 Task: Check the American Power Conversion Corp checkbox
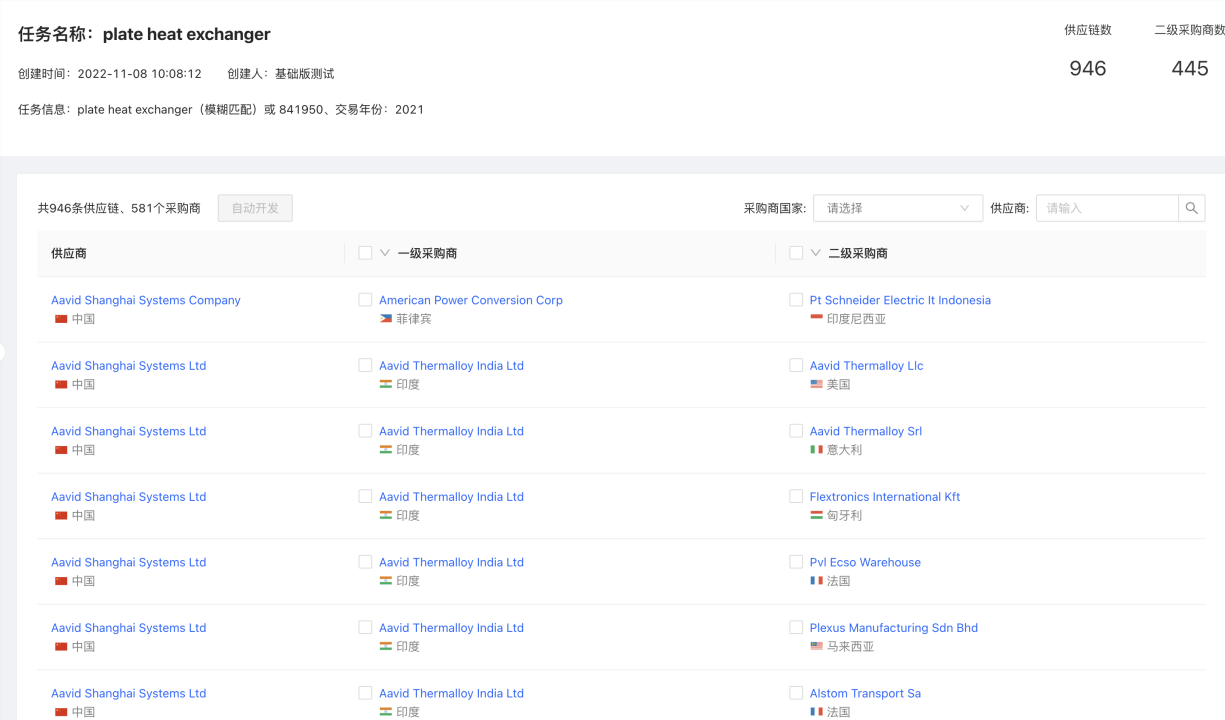coord(365,300)
